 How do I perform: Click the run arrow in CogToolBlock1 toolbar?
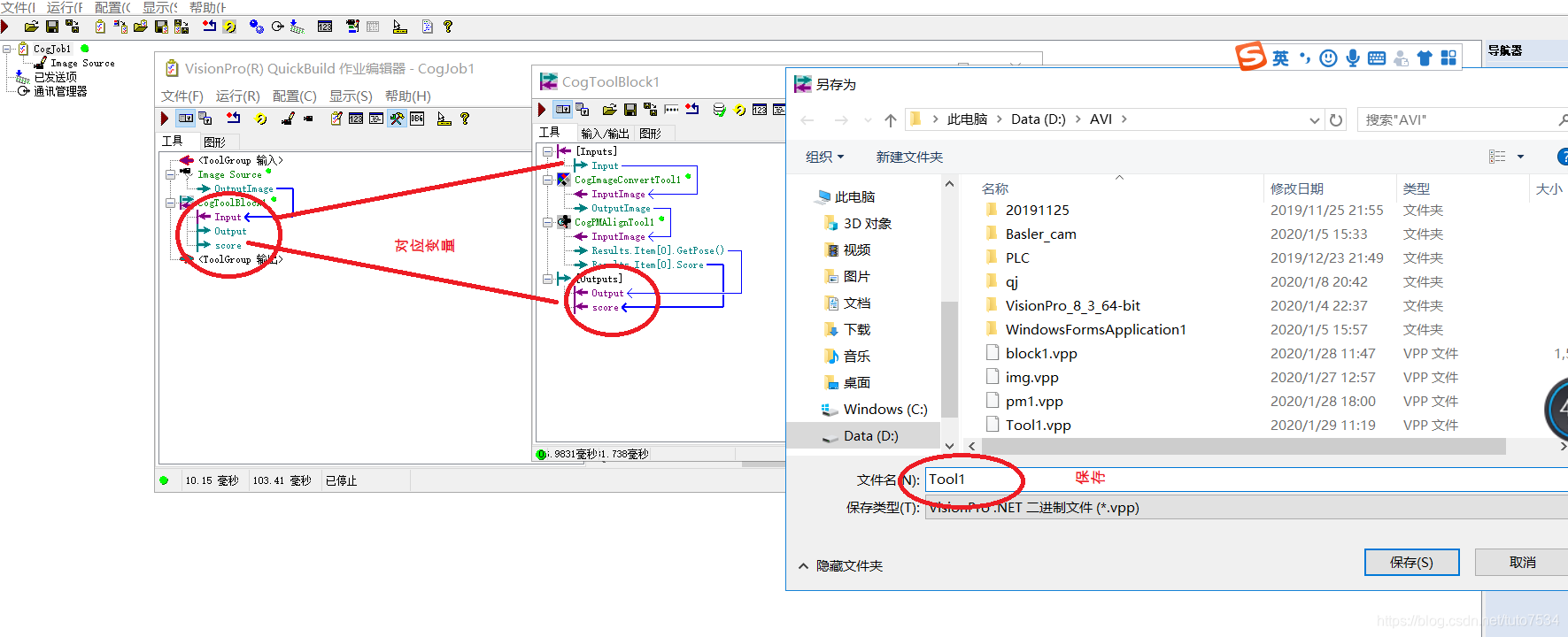pos(542,110)
